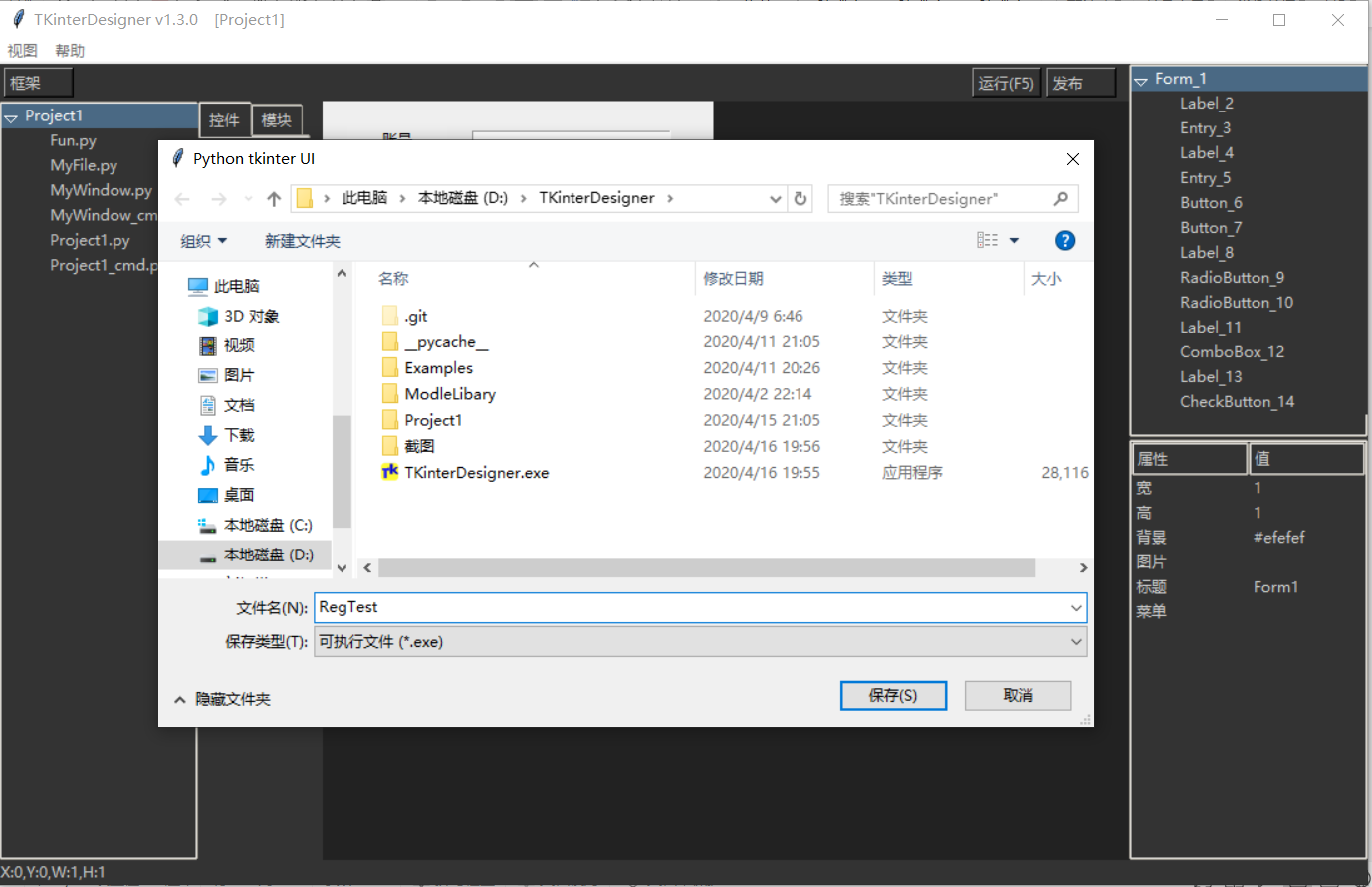Select MyFile.py in project tree
Screen dimensions: 1372x887
pyautogui.click(x=84, y=166)
